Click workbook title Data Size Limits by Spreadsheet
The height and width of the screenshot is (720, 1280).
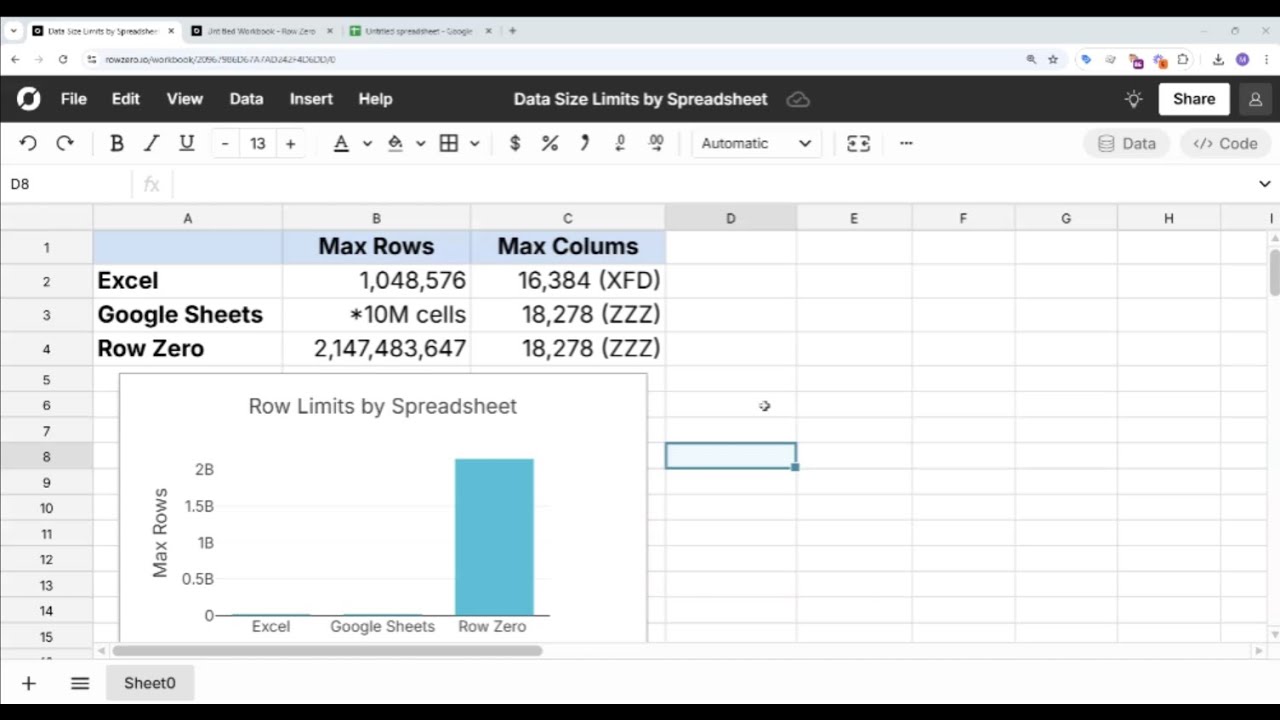tap(640, 99)
